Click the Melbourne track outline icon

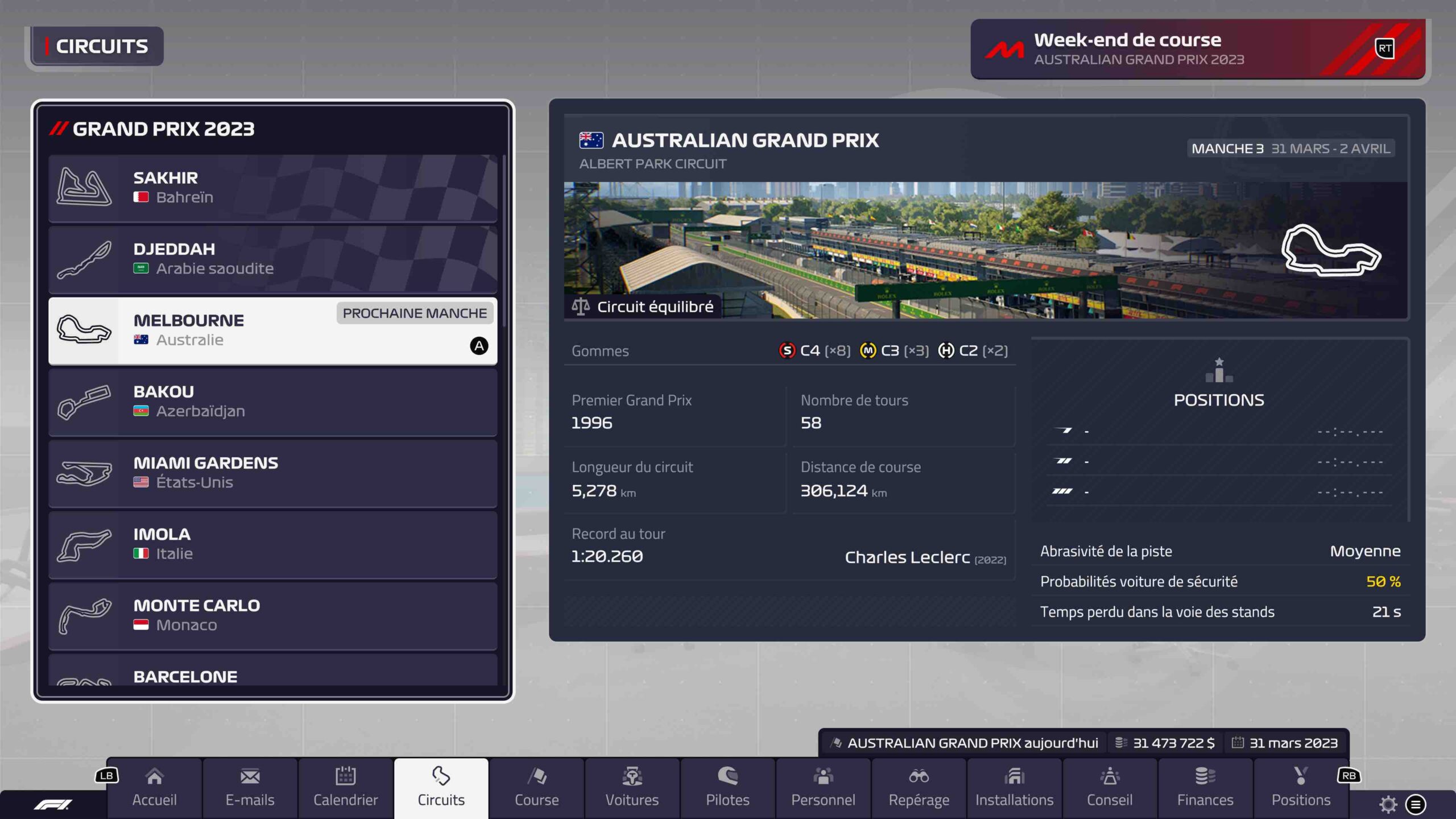(84, 329)
